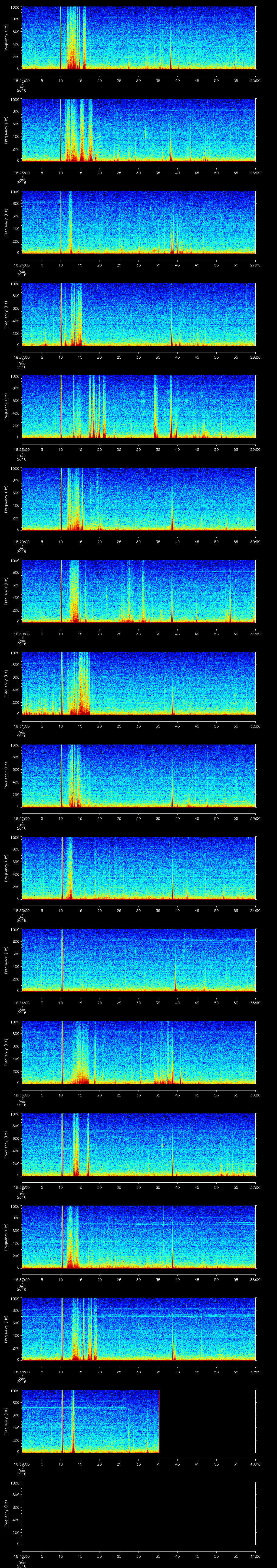The image size is (277, 1568).
Task: Click the 18:35:00 start time label
Action: [22, 1095]
